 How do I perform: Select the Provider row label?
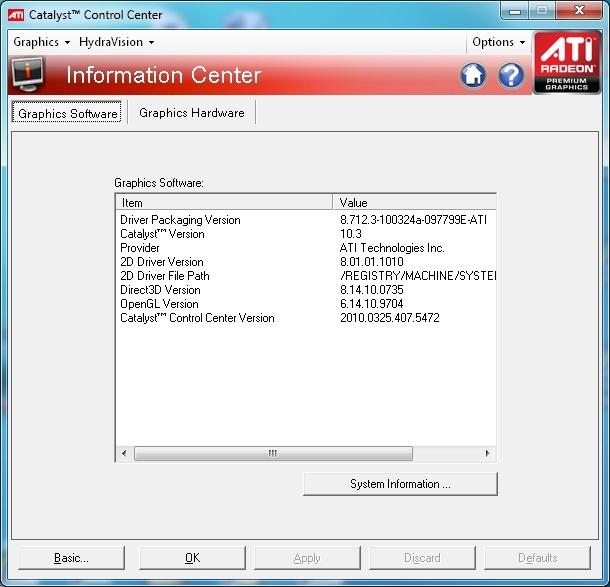[x=140, y=248]
